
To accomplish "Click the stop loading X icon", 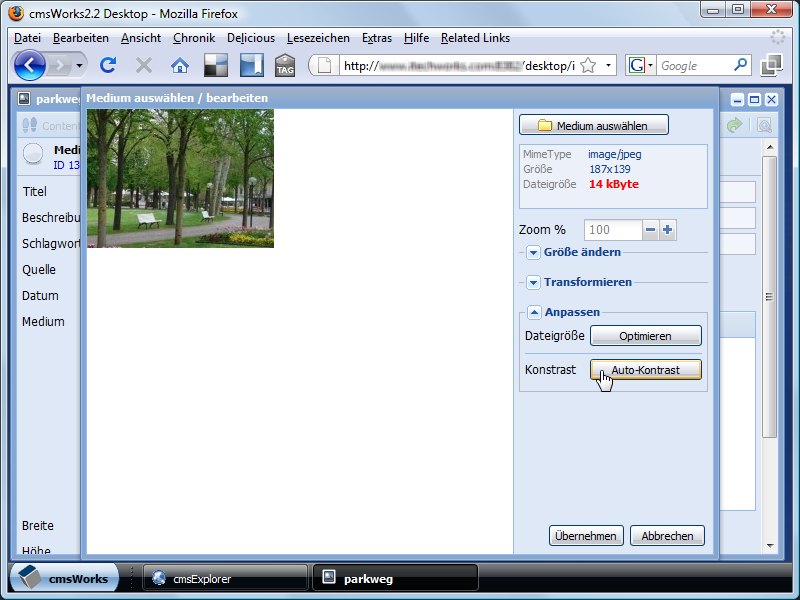I will click(144, 65).
